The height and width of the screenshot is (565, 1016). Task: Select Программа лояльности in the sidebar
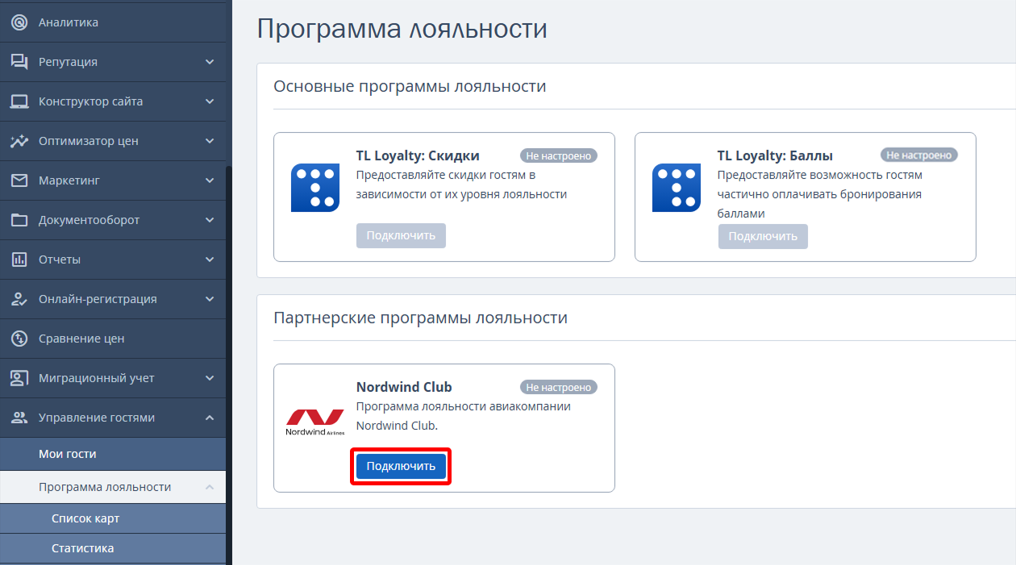coord(113,487)
